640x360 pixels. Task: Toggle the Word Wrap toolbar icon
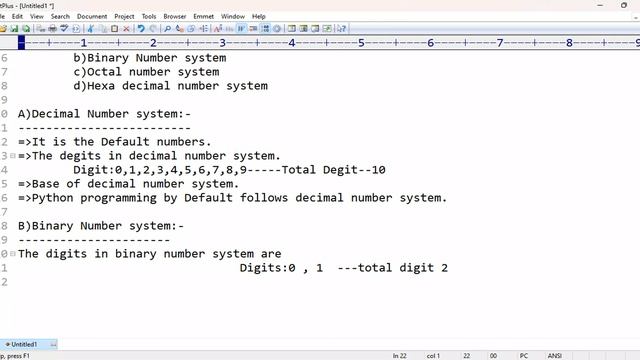point(241,29)
